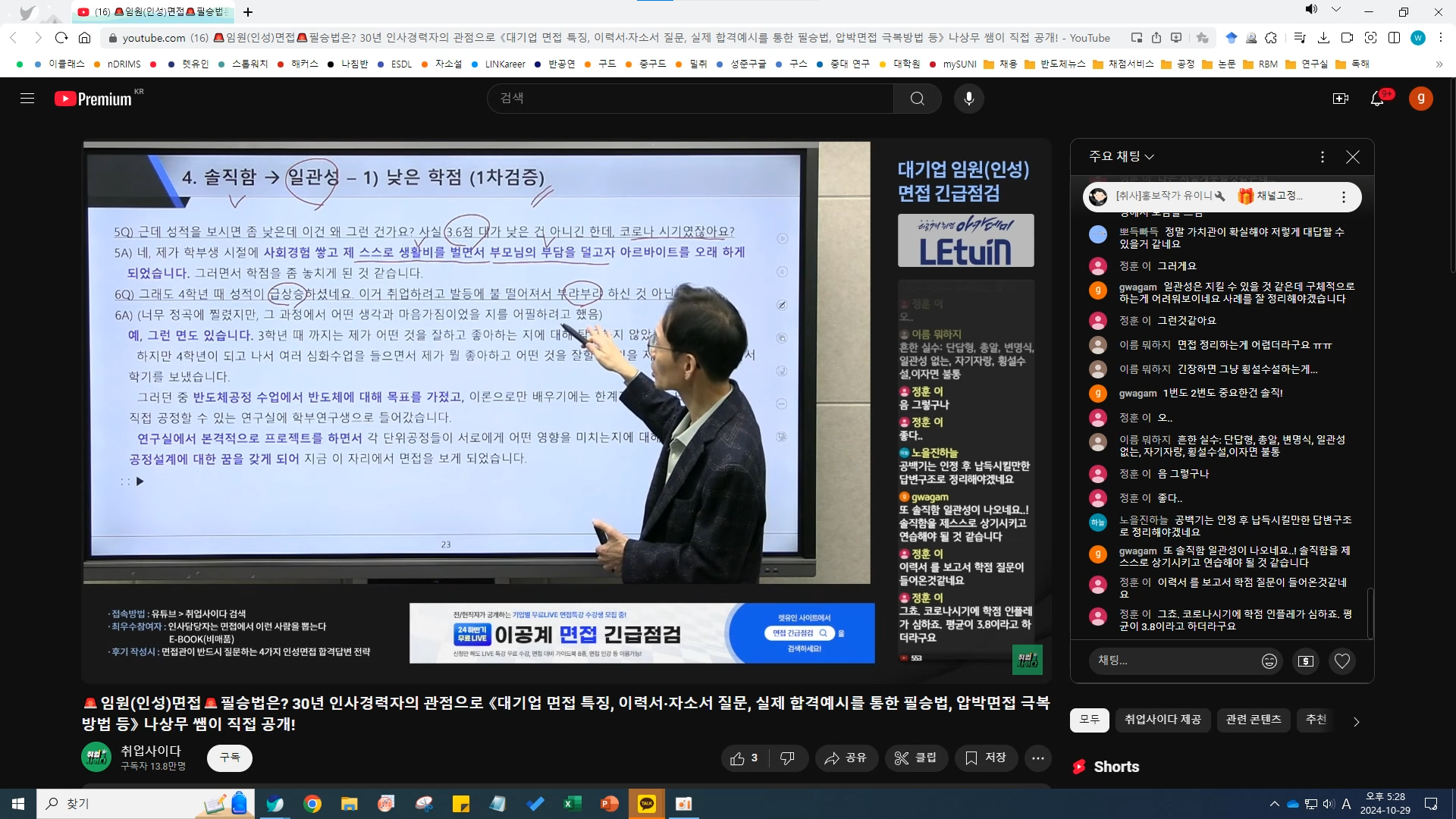Image resolution: width=1456 pixels, height=819 pixels.
Task: Open live chat options three-dot menu
Action: pos(1322,157)
